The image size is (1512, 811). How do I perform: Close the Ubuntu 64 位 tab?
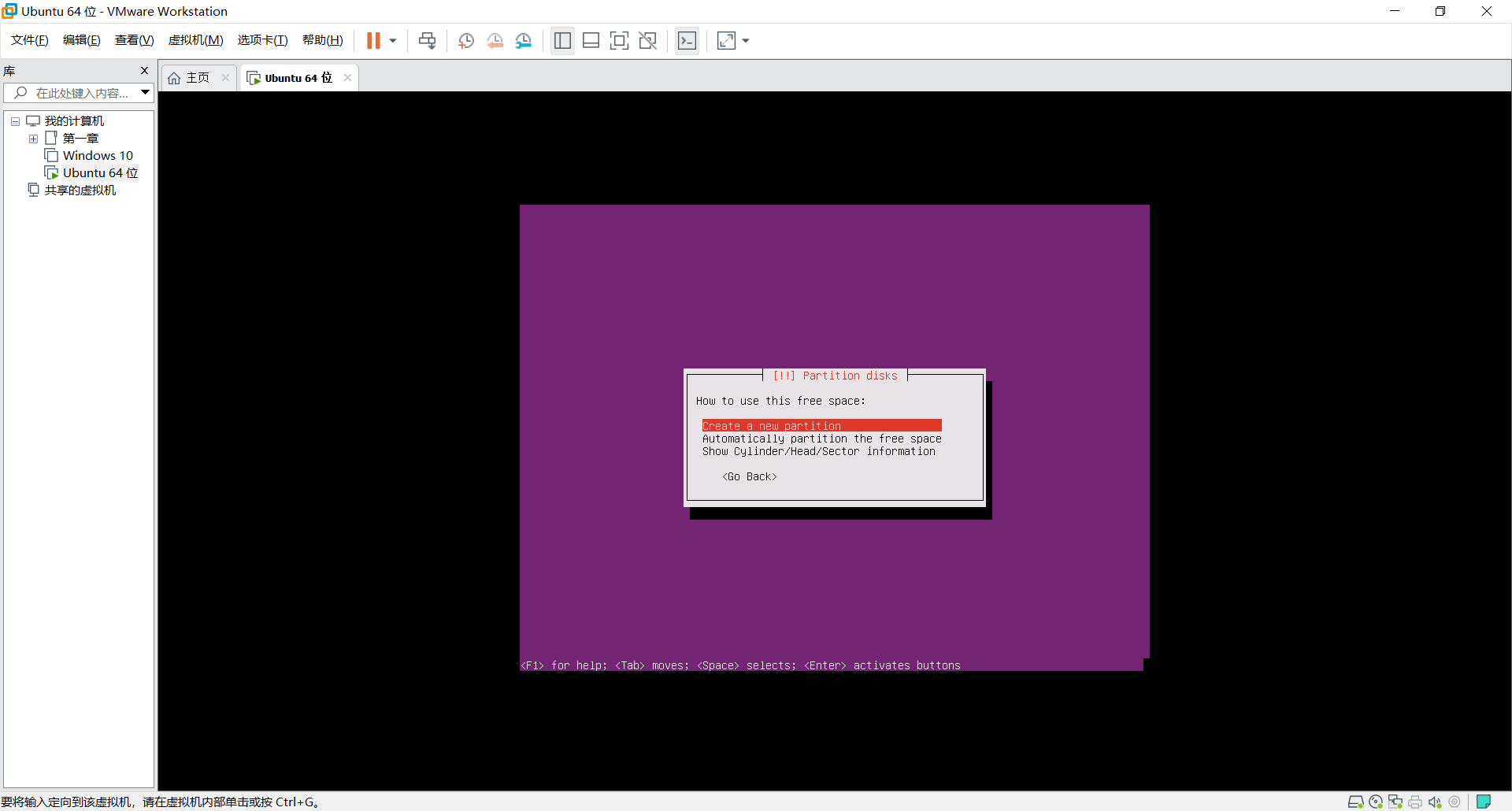347,78
